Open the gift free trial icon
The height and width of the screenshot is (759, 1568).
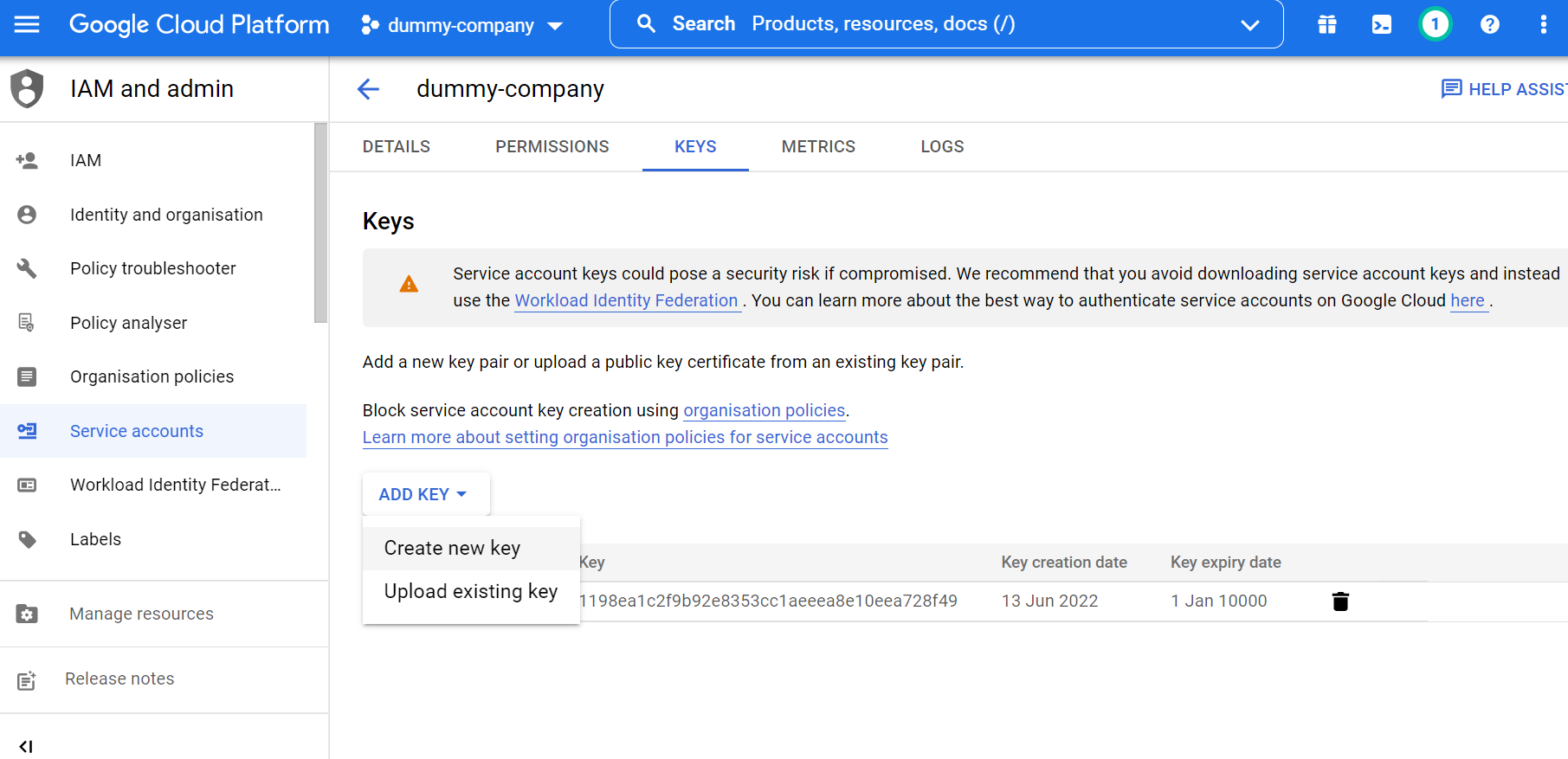pos(1326,24)
